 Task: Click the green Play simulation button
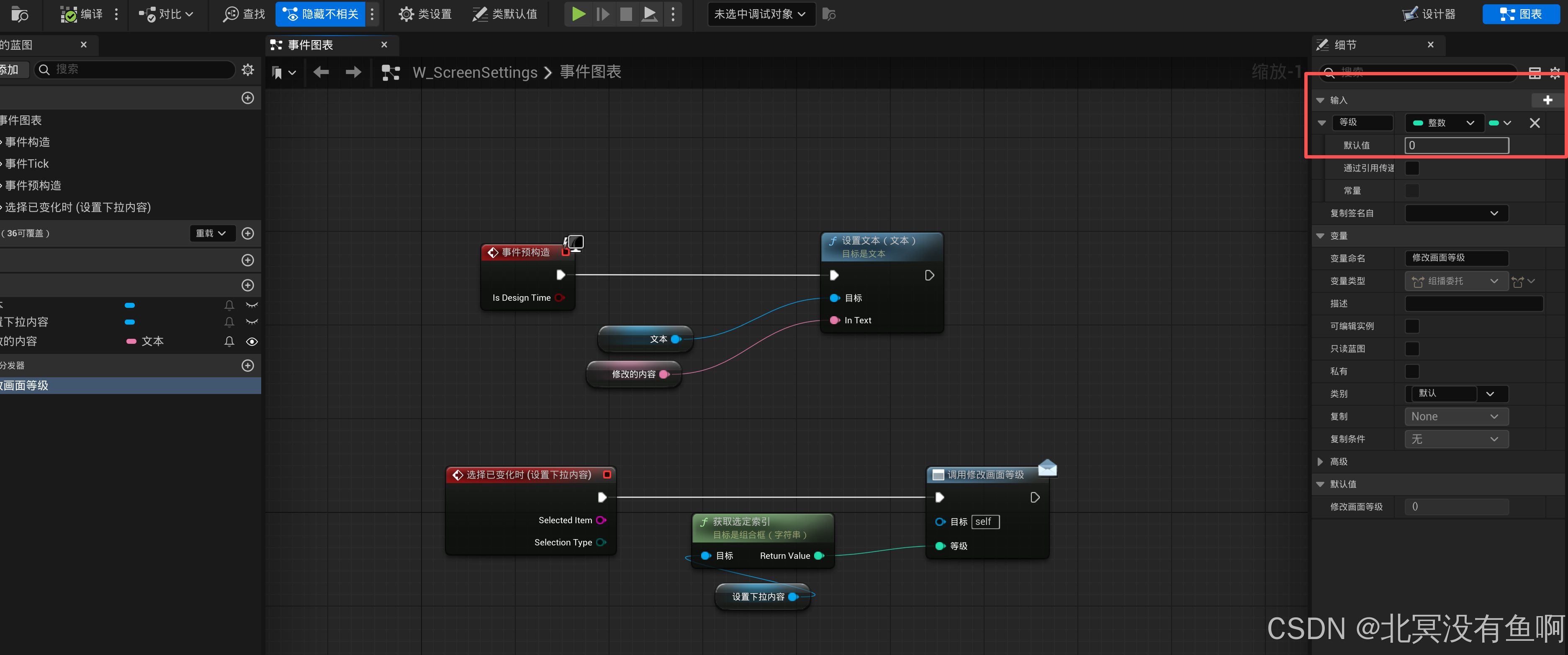578,14
